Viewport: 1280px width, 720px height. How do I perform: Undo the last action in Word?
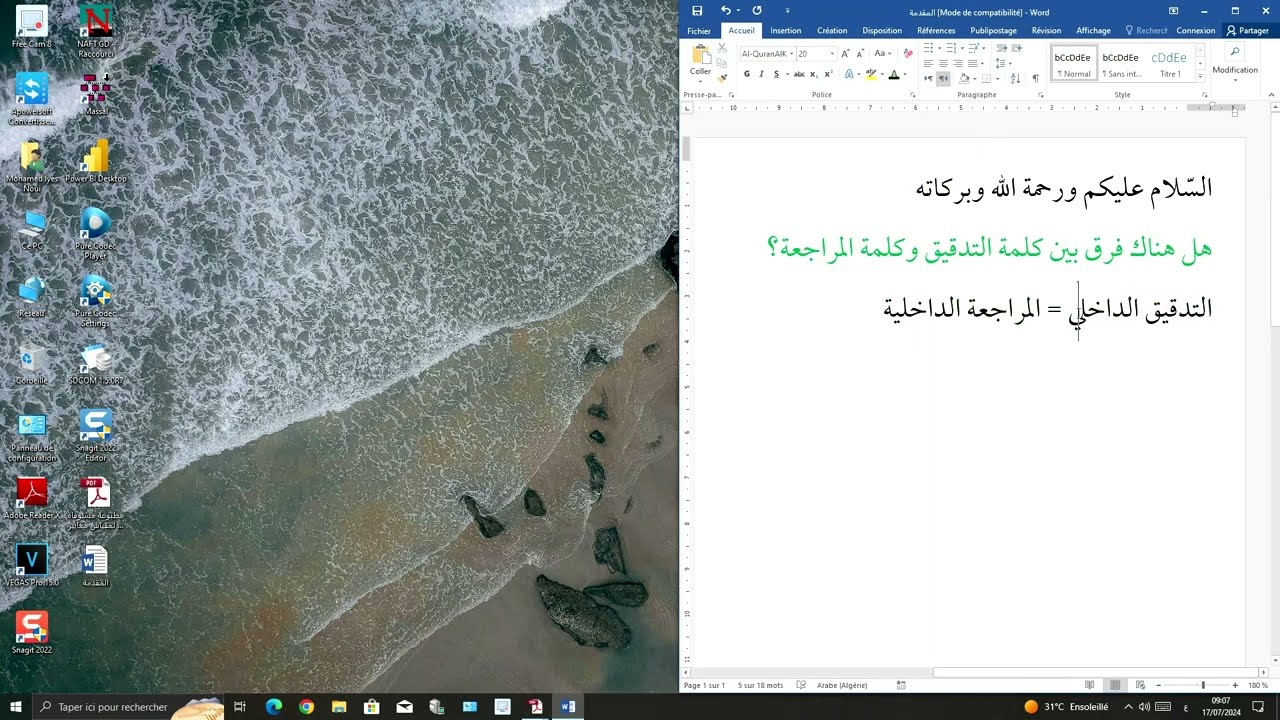pyautogui.click(x=726, y=11)
